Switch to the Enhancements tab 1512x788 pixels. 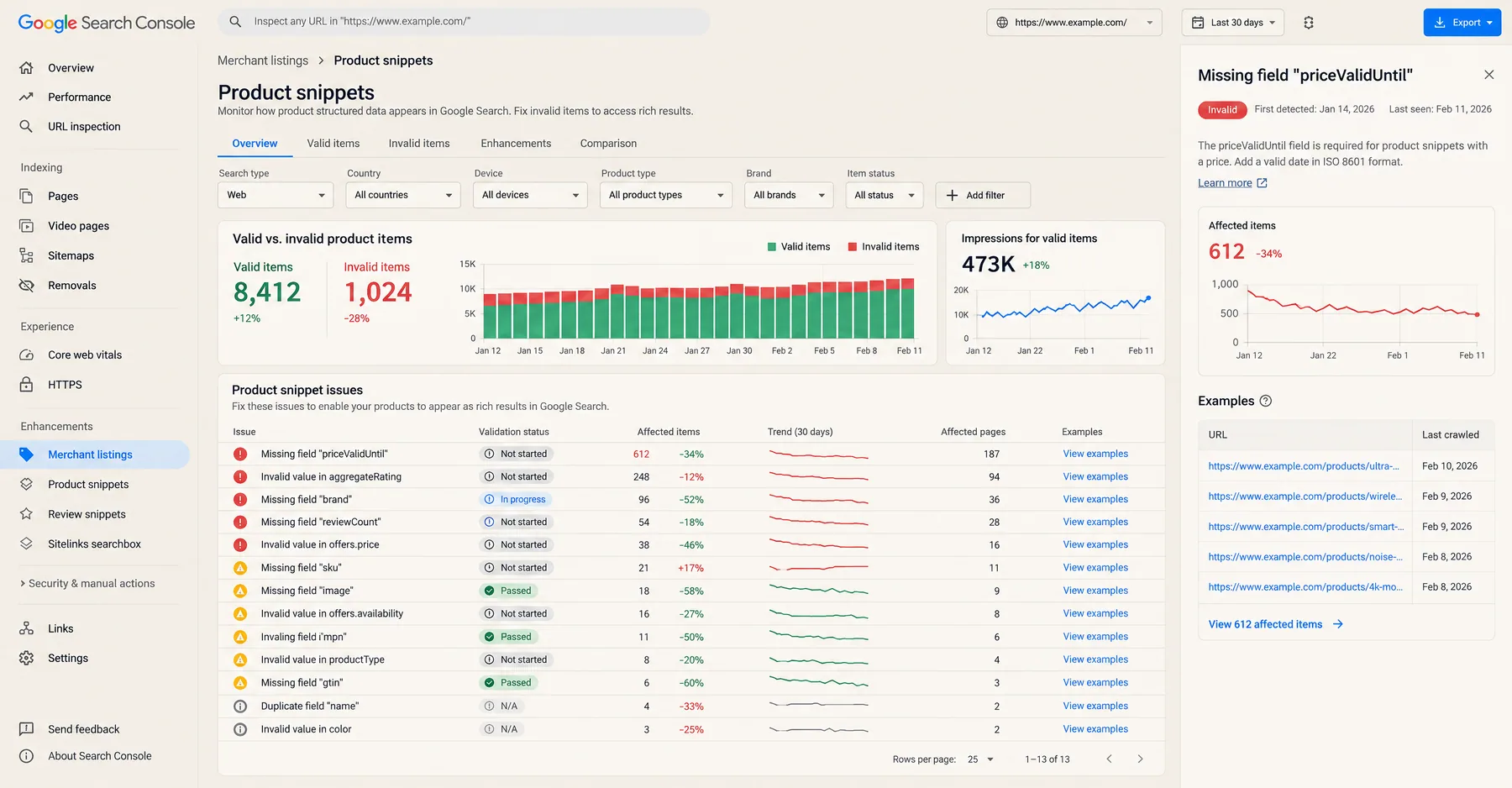[516, 144]
